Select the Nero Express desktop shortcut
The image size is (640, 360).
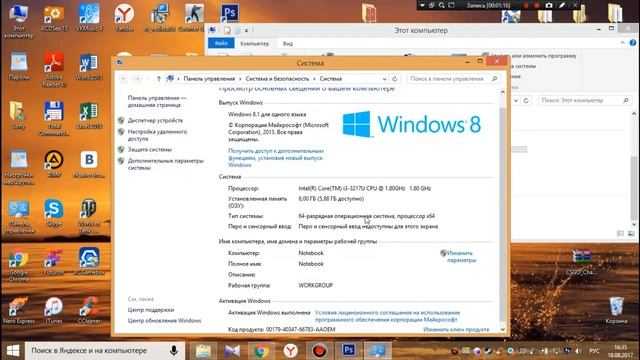point(18,310)
